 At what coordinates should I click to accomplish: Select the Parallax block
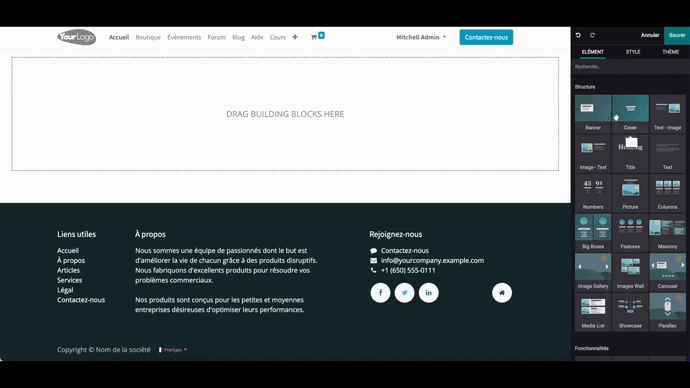668,311
